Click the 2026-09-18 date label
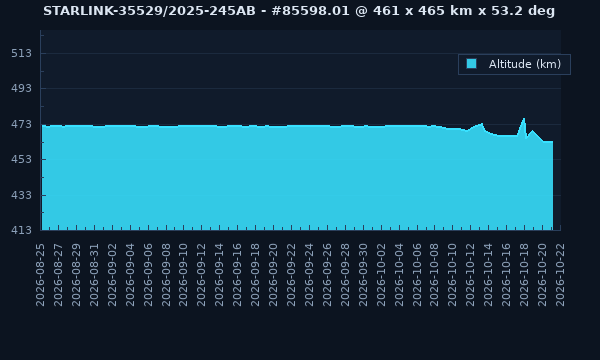 click(x=256, y=275)
